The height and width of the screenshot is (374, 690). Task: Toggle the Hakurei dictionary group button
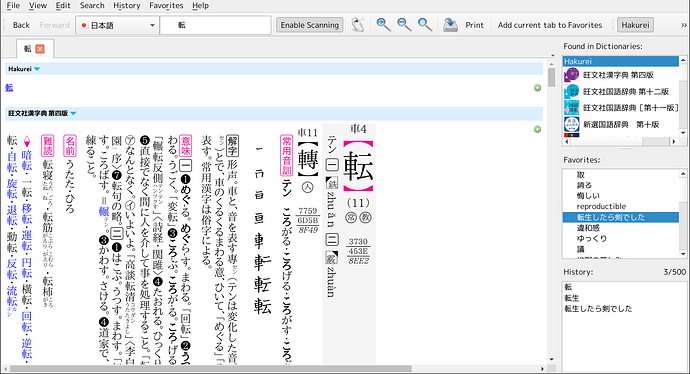tap(635, 25)
